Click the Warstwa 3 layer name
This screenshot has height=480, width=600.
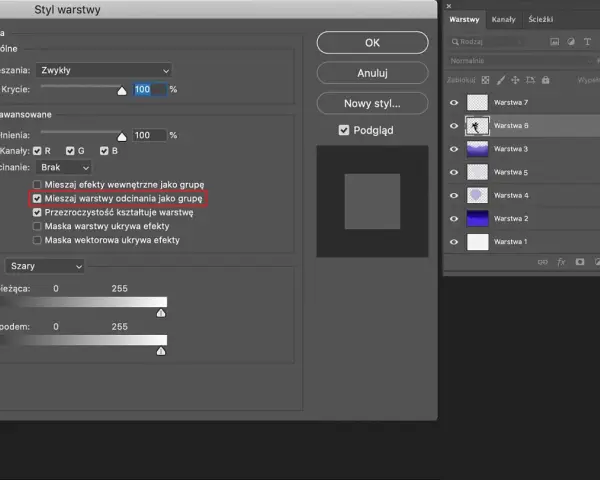click(x=511, y=149)
